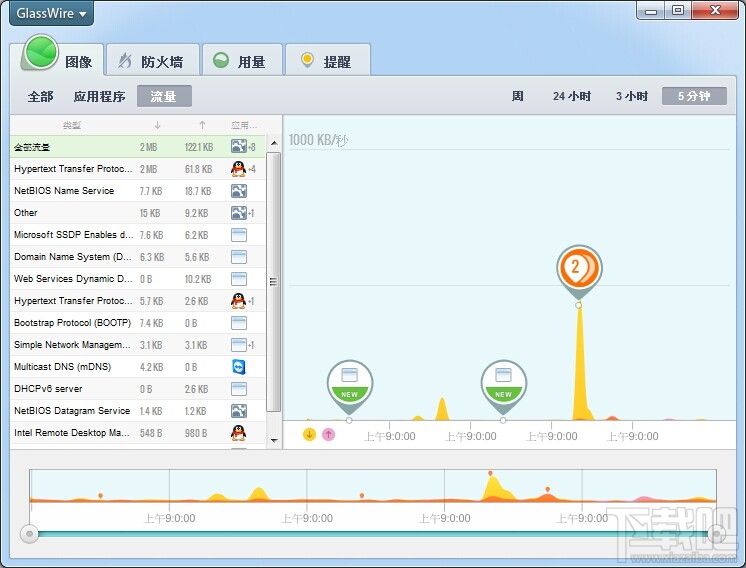This screenshot has width=746, height=568.
Task: Select the 全部 view filter
Action: coord(40,97)
